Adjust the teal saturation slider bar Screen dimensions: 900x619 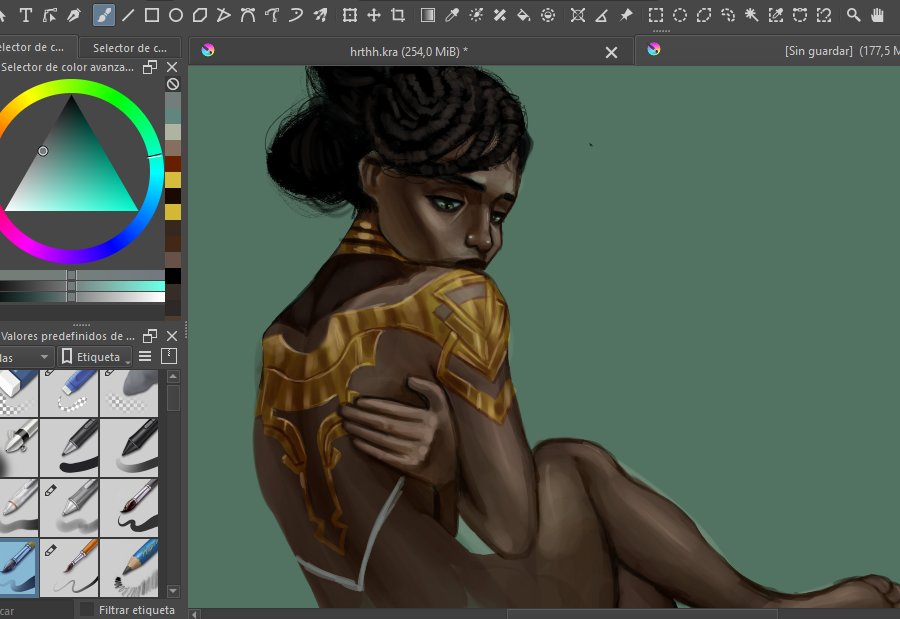tap(82, 286)
